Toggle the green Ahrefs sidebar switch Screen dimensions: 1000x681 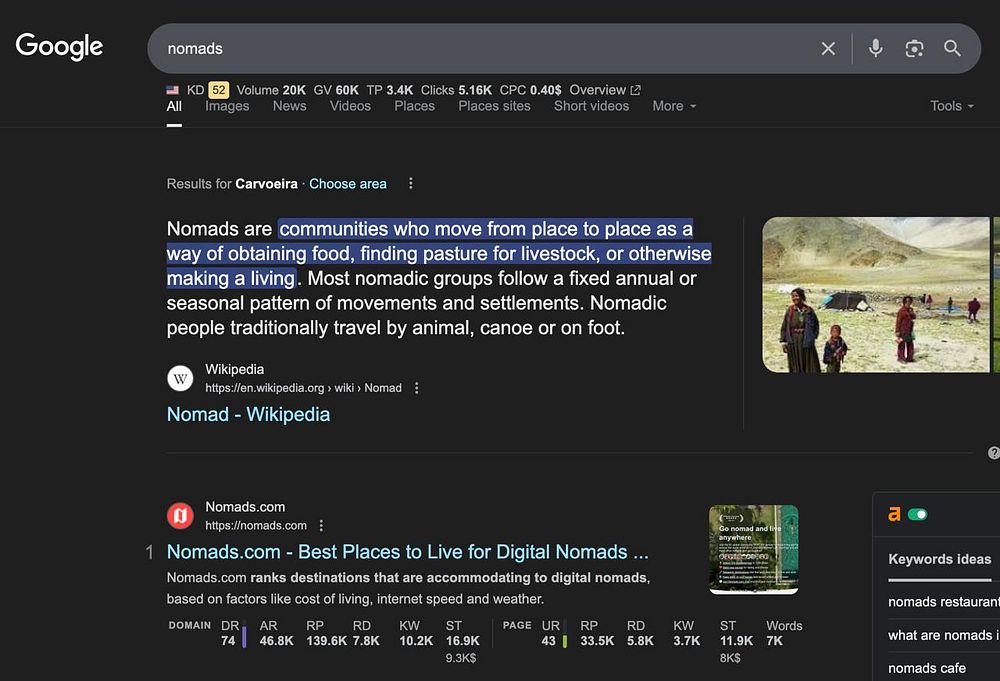click(x=917, y=514)
